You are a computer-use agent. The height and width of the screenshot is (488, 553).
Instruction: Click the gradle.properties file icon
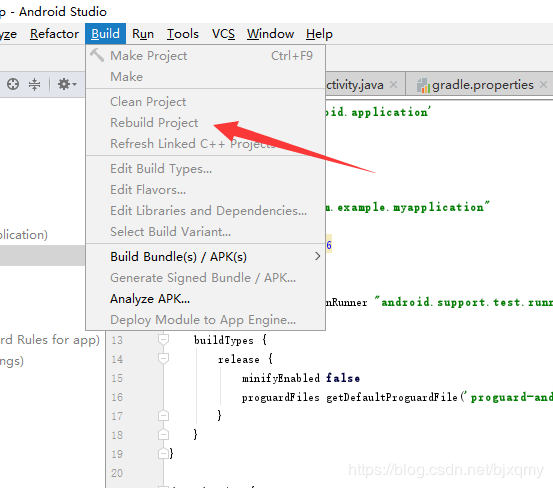pyautogui.click(x=423, y=85)
